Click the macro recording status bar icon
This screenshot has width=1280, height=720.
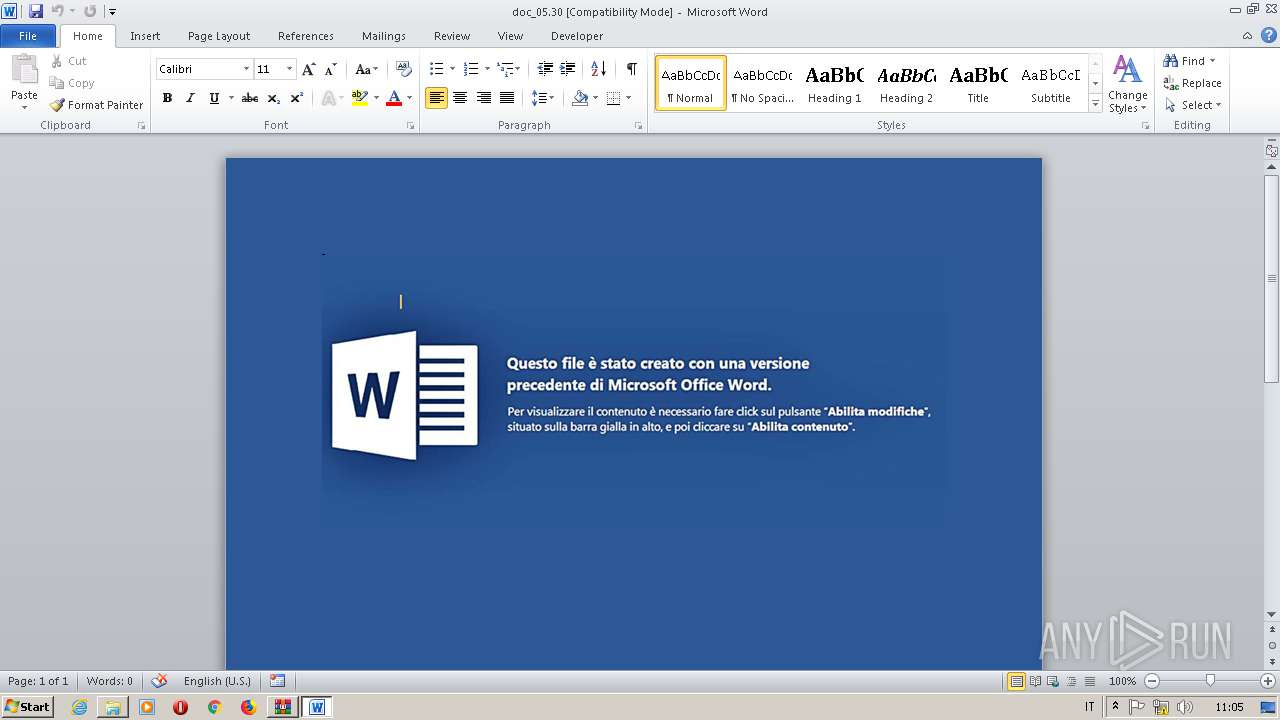click(277, 681)
